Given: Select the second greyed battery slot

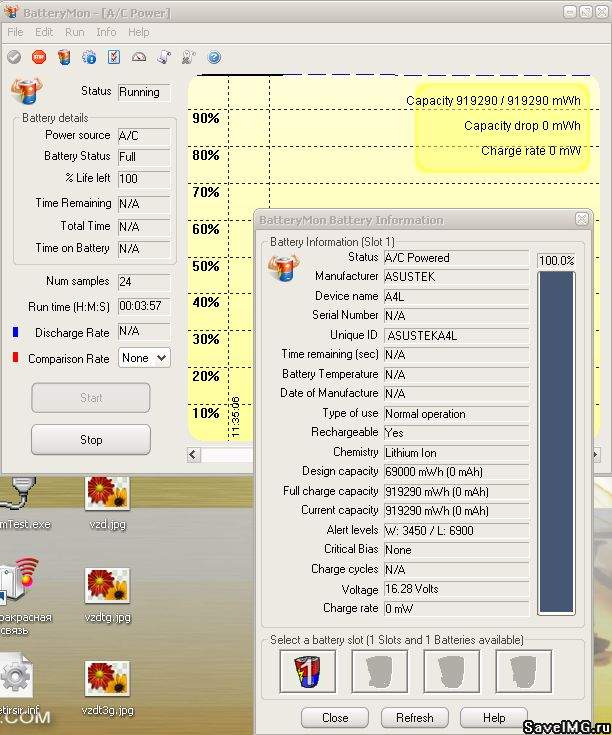Looking at the screenshot, I should click(379, 671).
